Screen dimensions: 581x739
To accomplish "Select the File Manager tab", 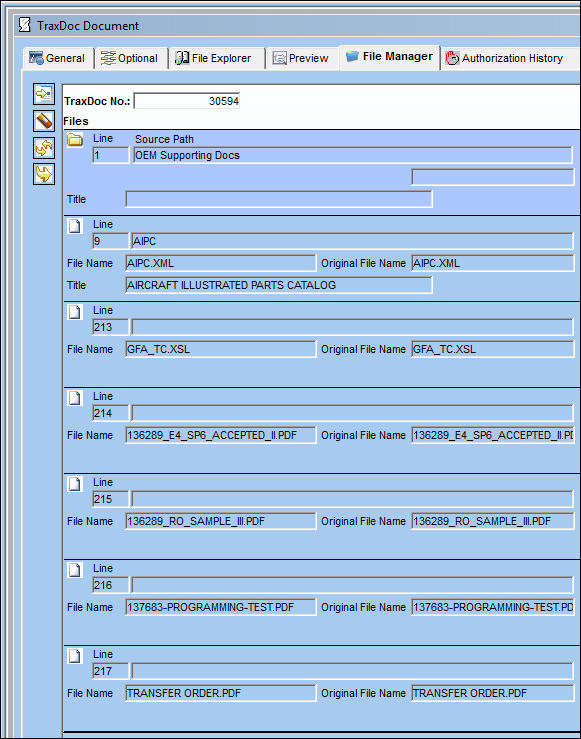I will [390, 57].
